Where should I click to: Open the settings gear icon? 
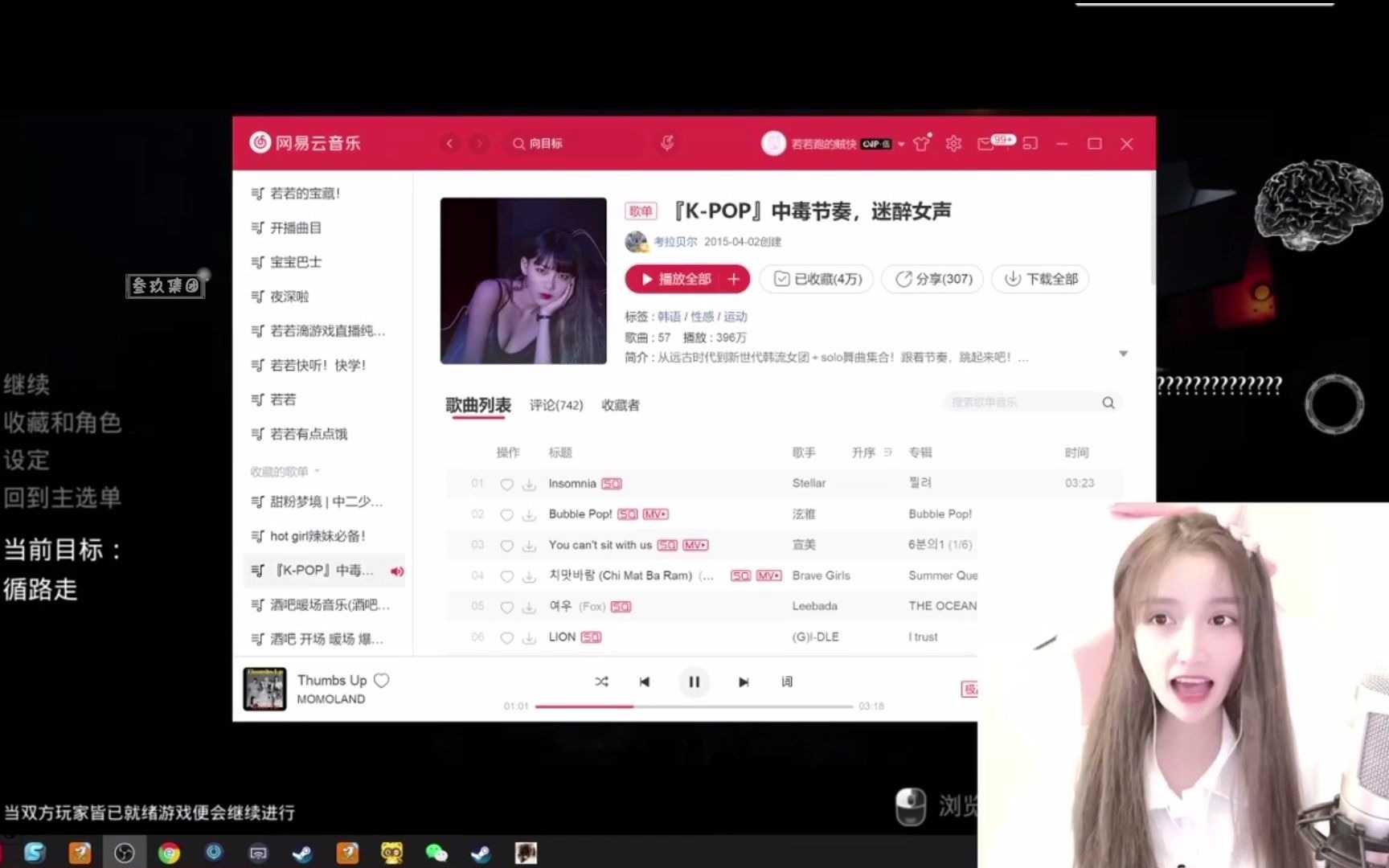coord(953,143)
